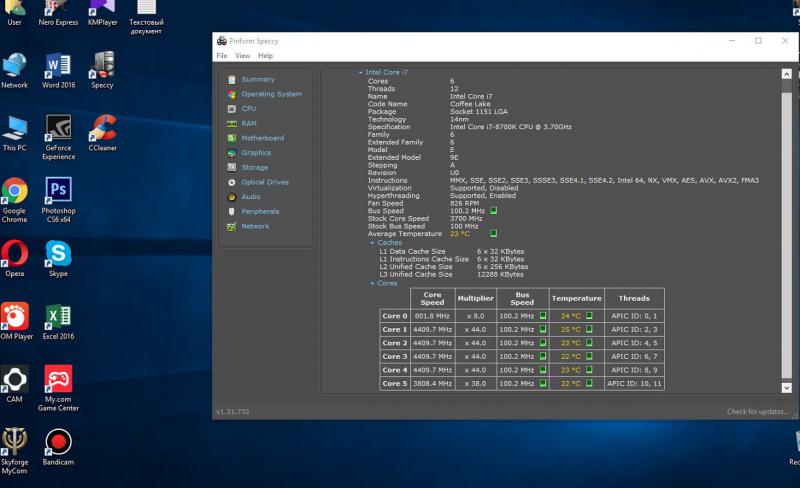The image size is (800, 488).
Task: Click the Check for updates link
Action: click(755, 412)
